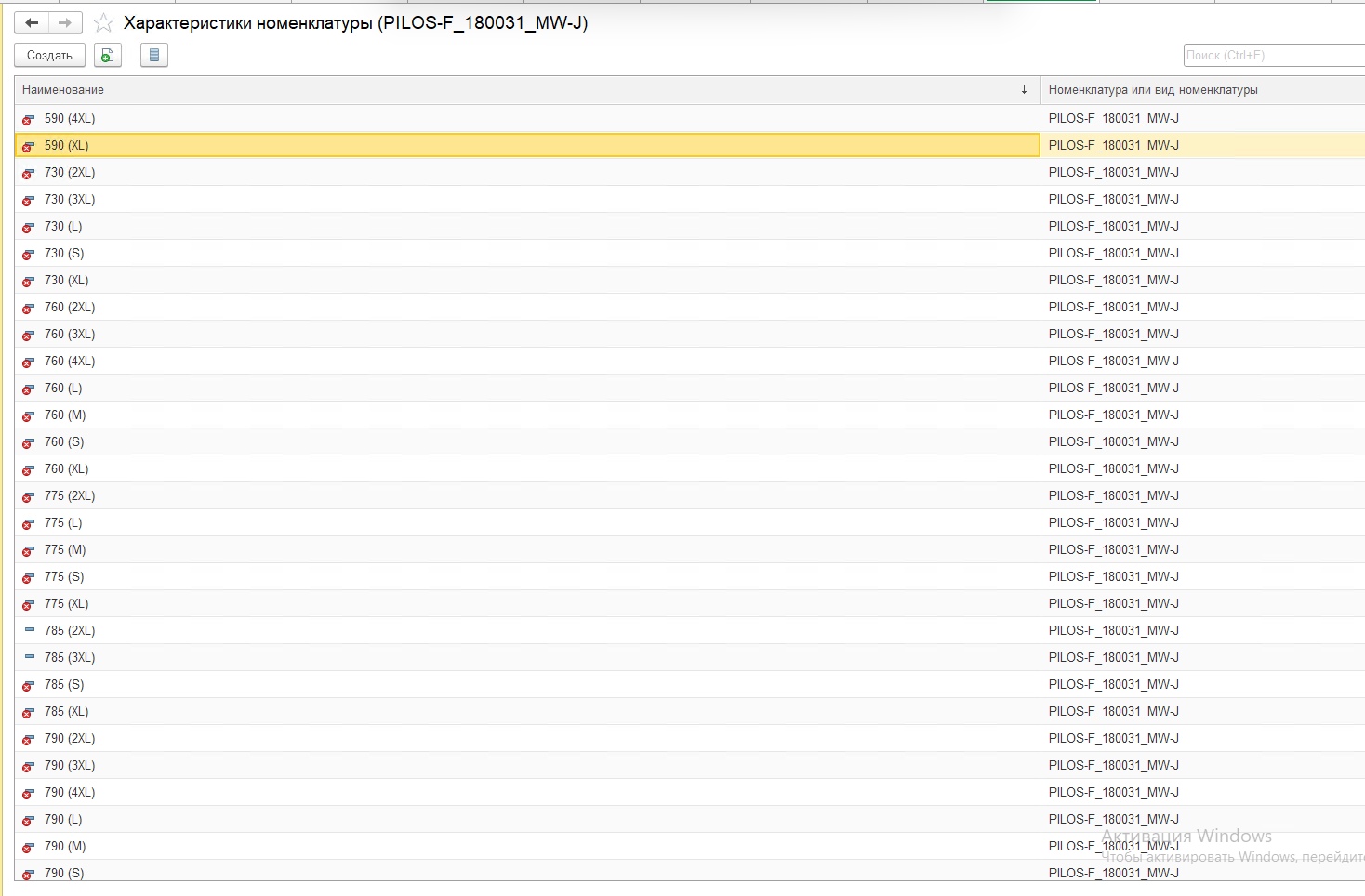The width and height of the screenshot is (1365, 896).
Task: Click the sort arrow in the Наименование header
Action: click(1024, 90)
